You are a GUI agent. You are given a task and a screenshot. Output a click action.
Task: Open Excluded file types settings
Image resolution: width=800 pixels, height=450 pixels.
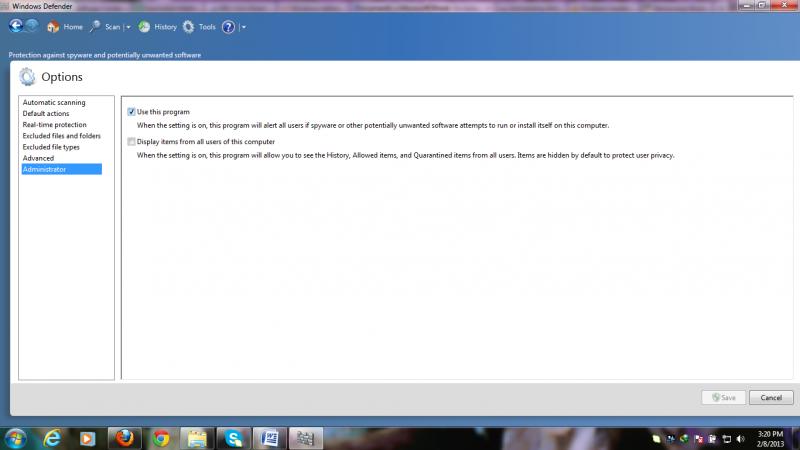click(51, 147)
